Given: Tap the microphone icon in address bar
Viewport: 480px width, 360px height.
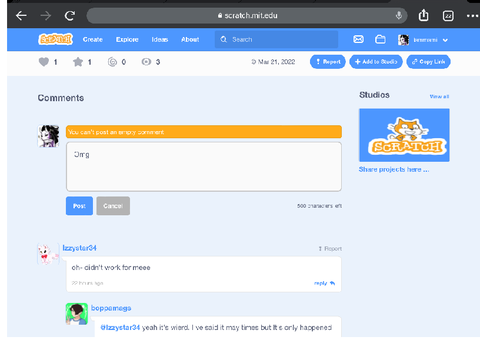Looking at the screenshot, I should 399,15.
